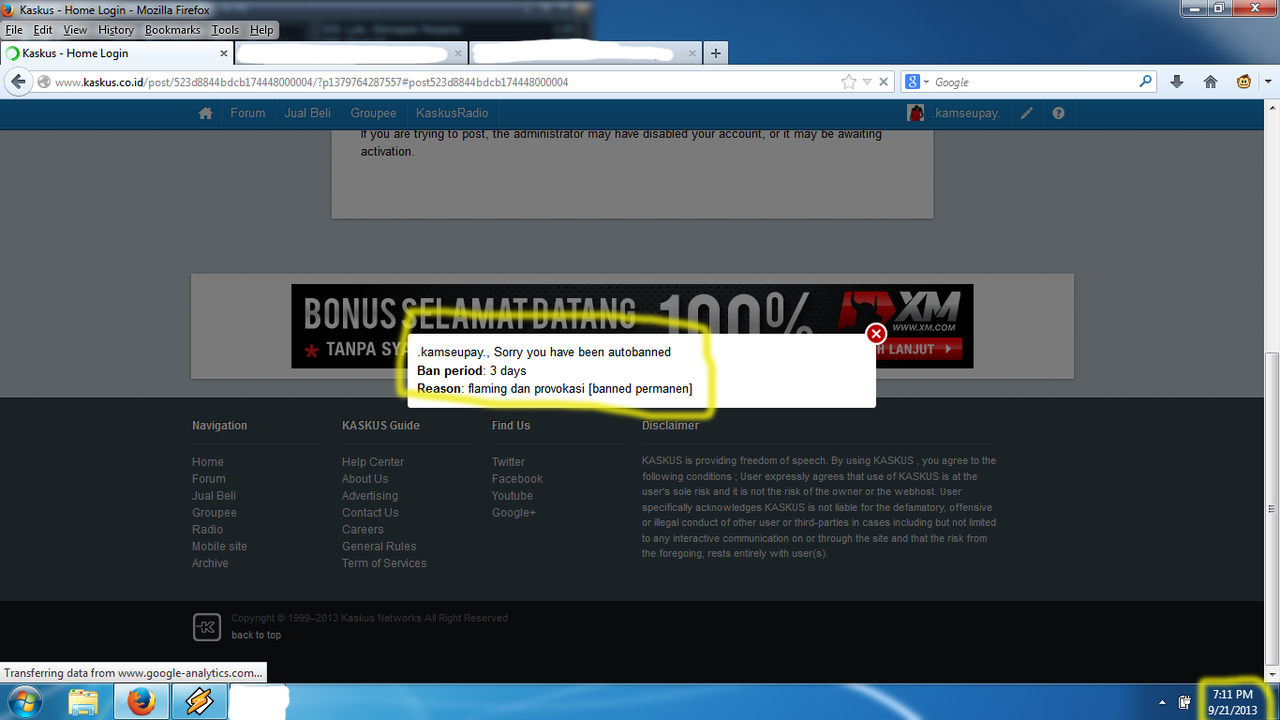
Task: Open Contact Us footer link
Action: pyautogui.click(x=370, y=513)
